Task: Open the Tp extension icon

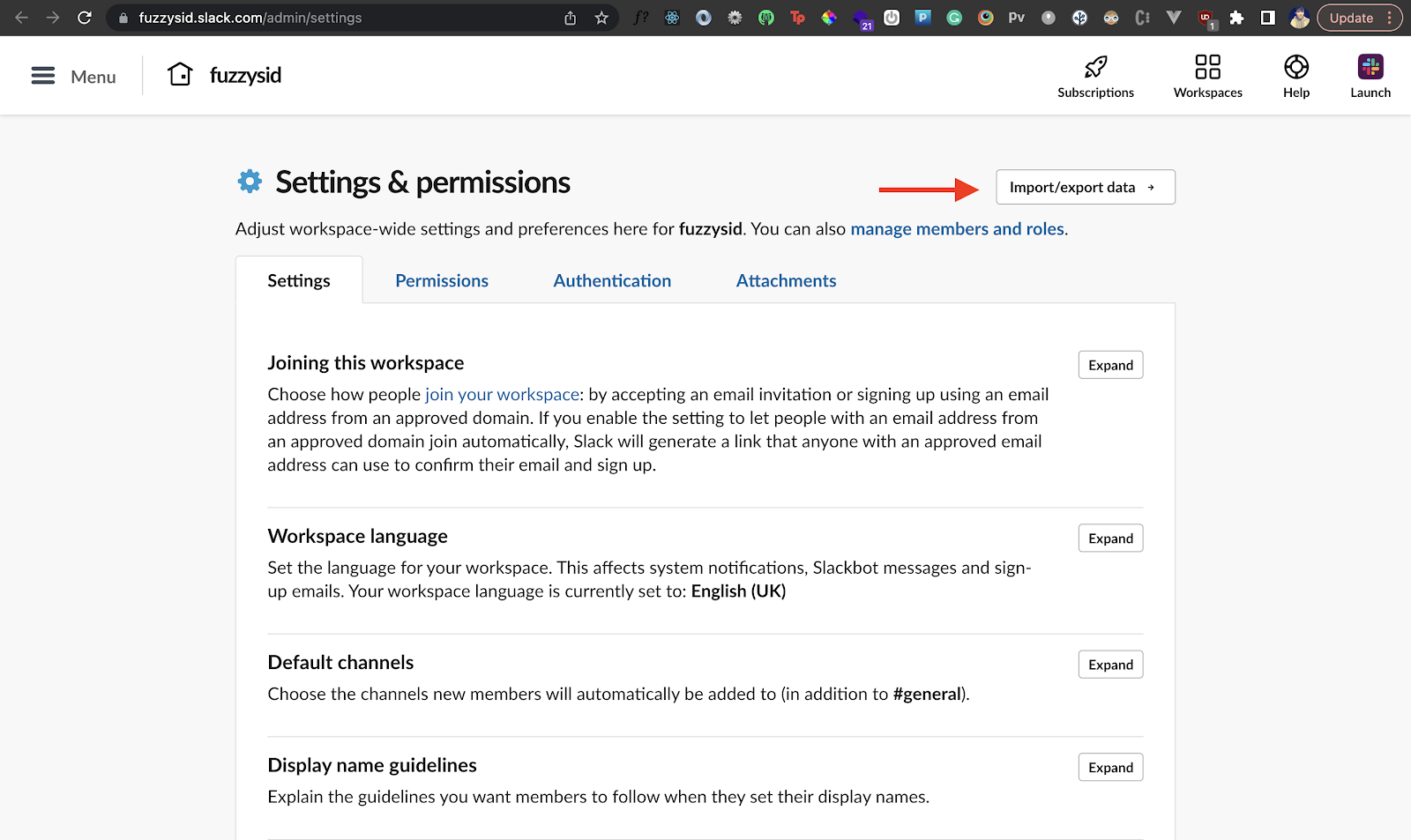Action: tap(798, 18)
